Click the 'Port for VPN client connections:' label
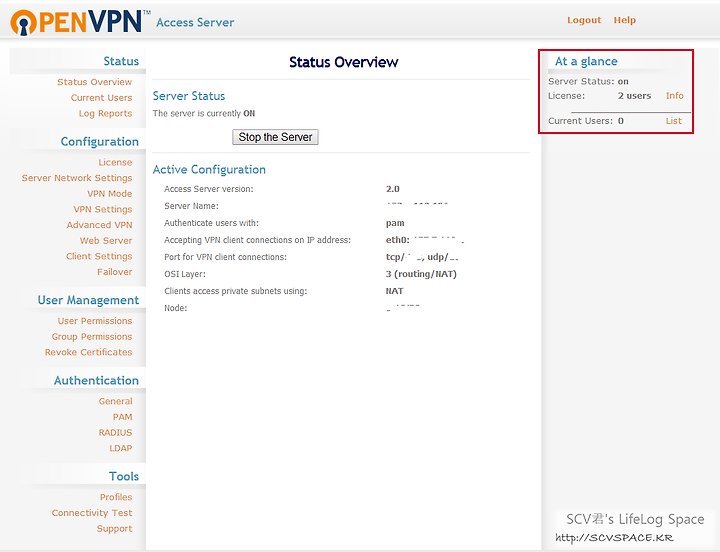 tap(225, 257)
